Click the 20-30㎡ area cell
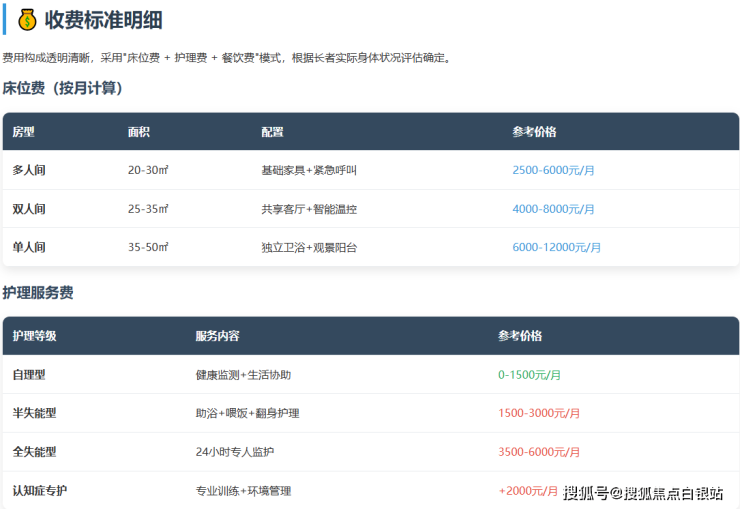This screenshot has height=509, width=740. 148,170
